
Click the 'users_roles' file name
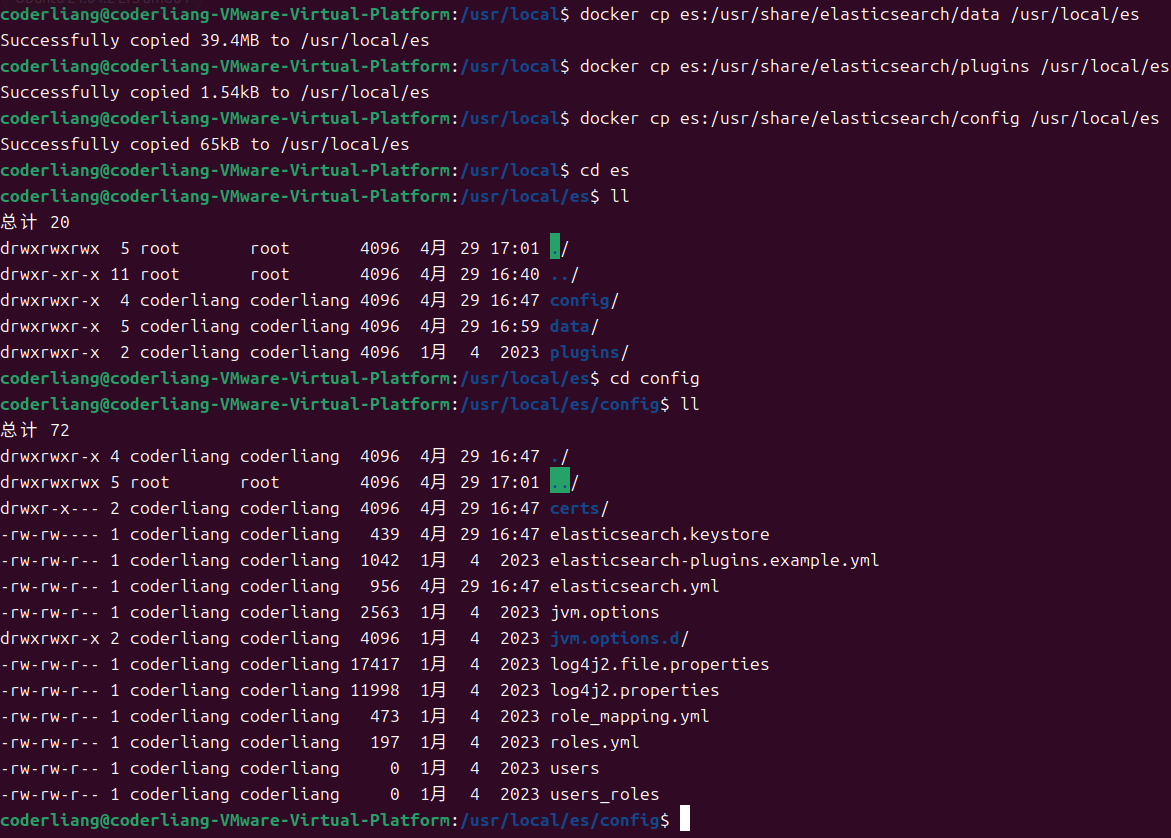click(x=605, y=795)
